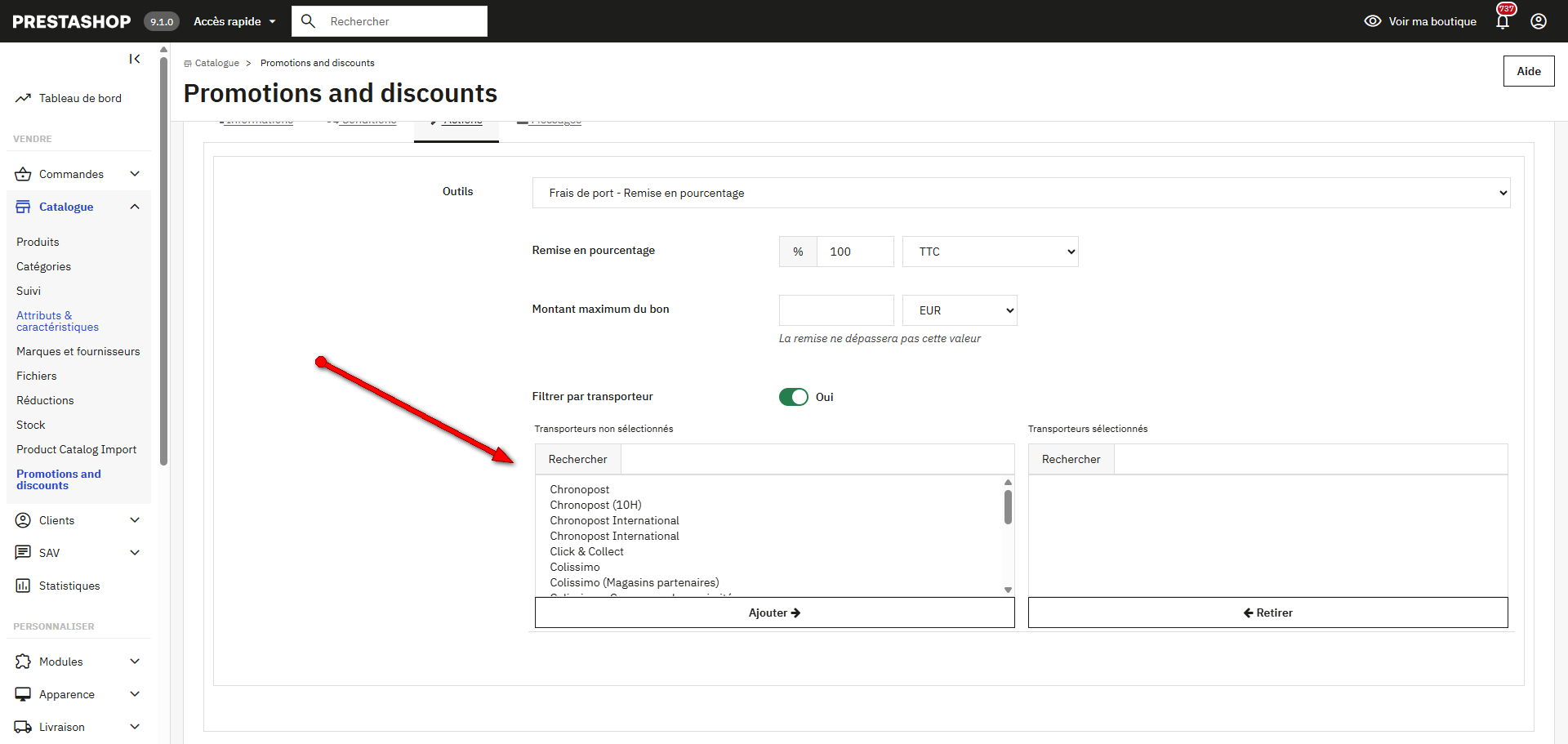Select Click & Collect carrier
Screen dimensions: 1568x744
point(586,551)
